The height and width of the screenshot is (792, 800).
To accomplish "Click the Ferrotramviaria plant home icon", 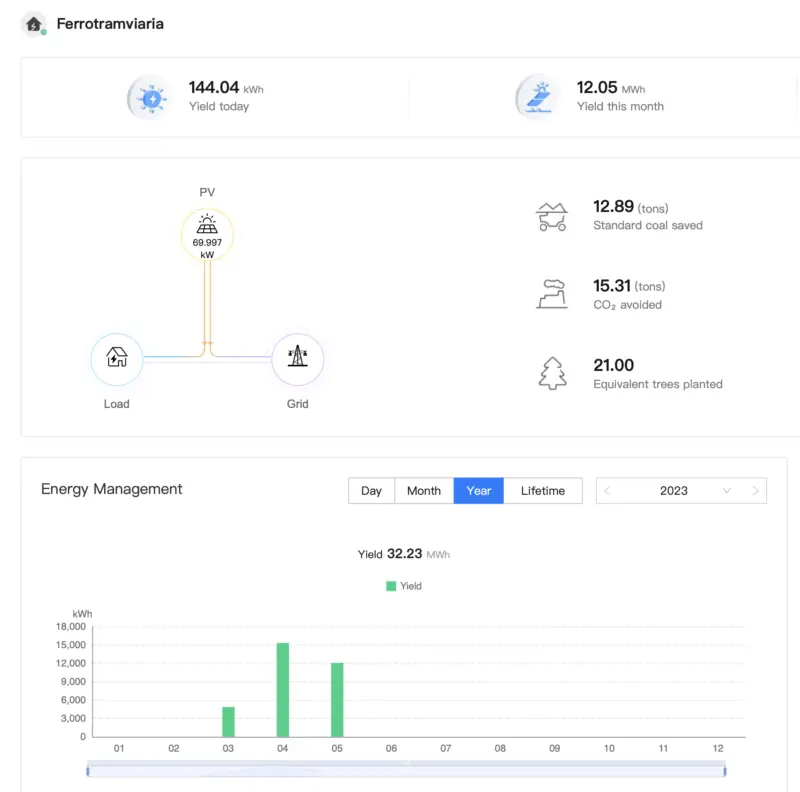I will pos(34,24).
